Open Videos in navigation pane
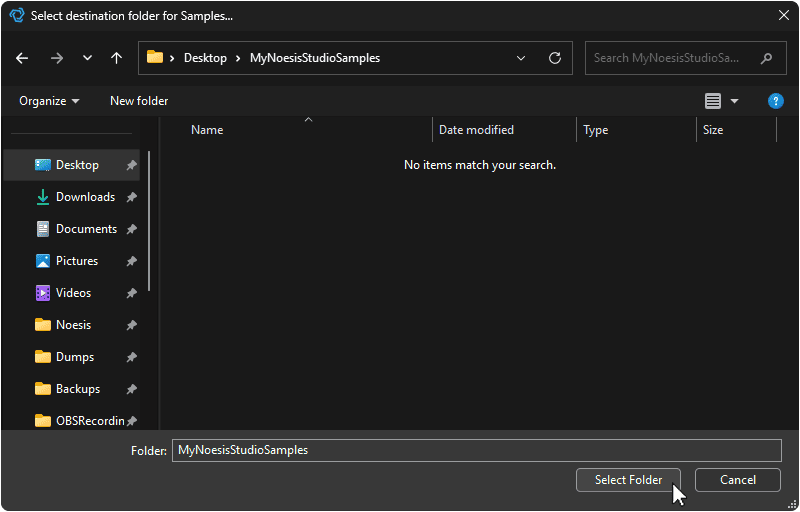The width and height of the screenshot is (800, 512). pos(71,293)
